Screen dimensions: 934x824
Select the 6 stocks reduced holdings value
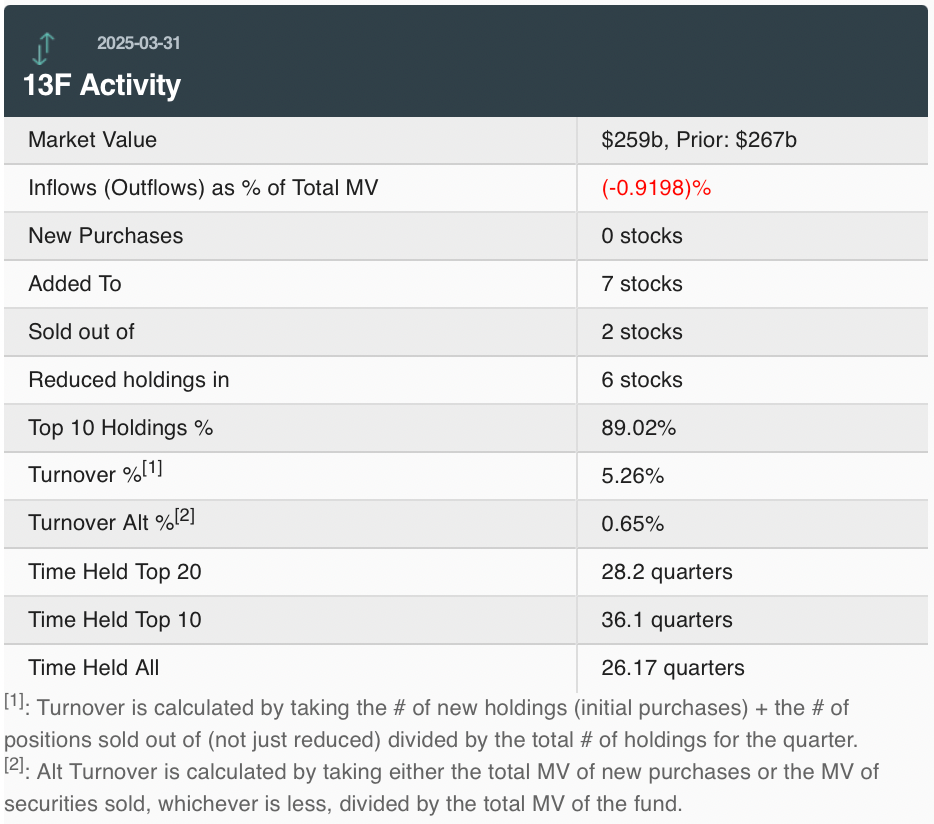[x=641, y=380]
